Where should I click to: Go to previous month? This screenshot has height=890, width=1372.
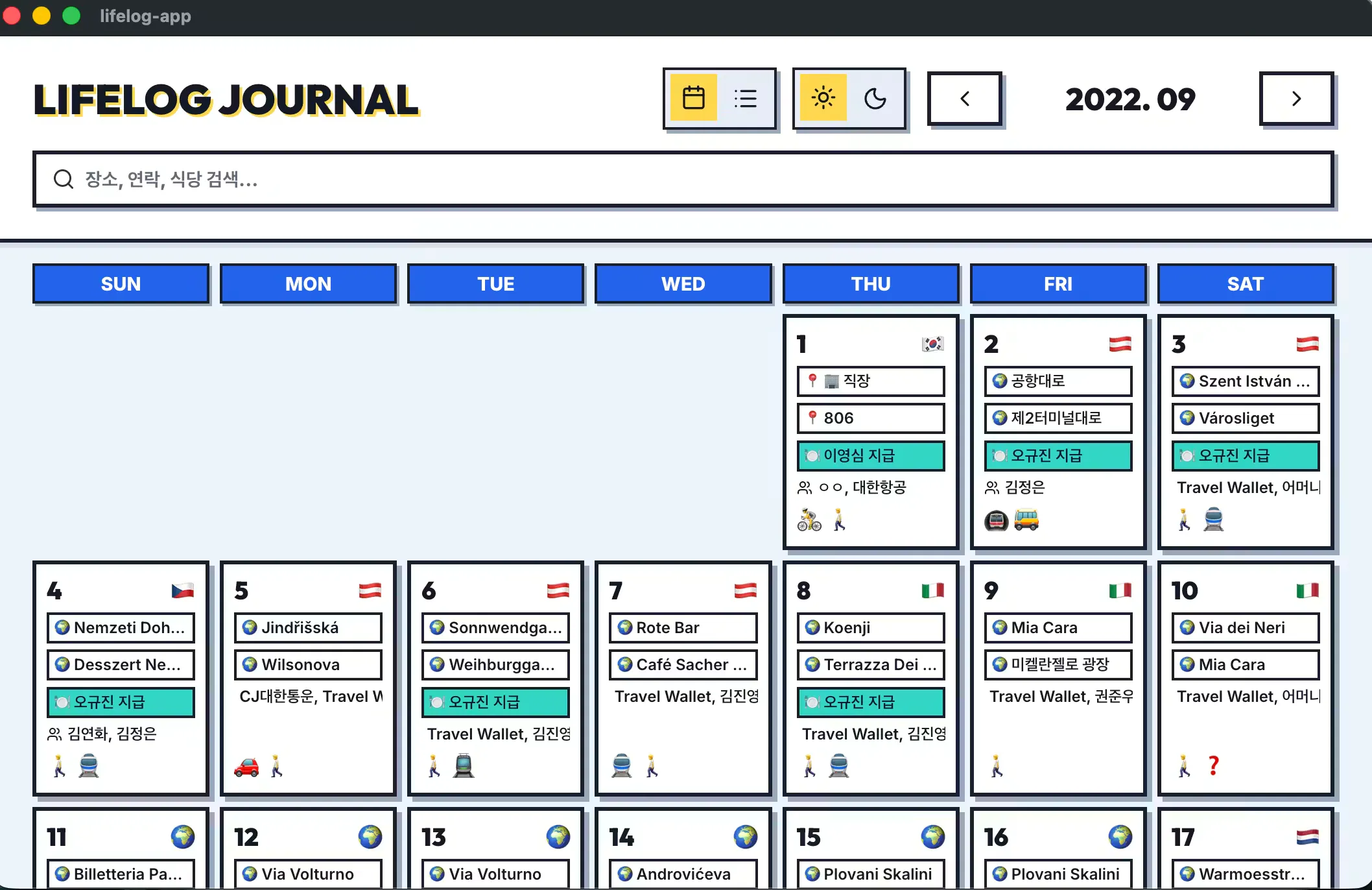click(x=965, y=99)
